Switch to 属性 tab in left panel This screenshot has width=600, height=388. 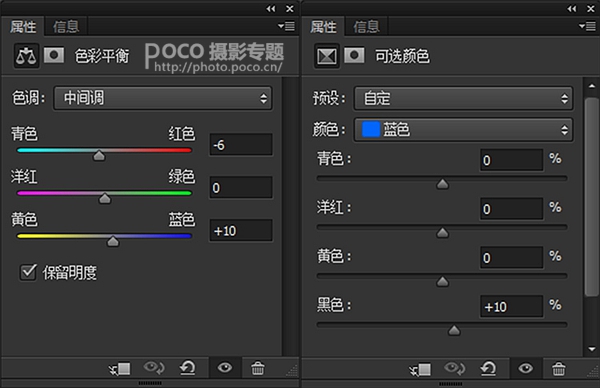(x=23, y=27)
